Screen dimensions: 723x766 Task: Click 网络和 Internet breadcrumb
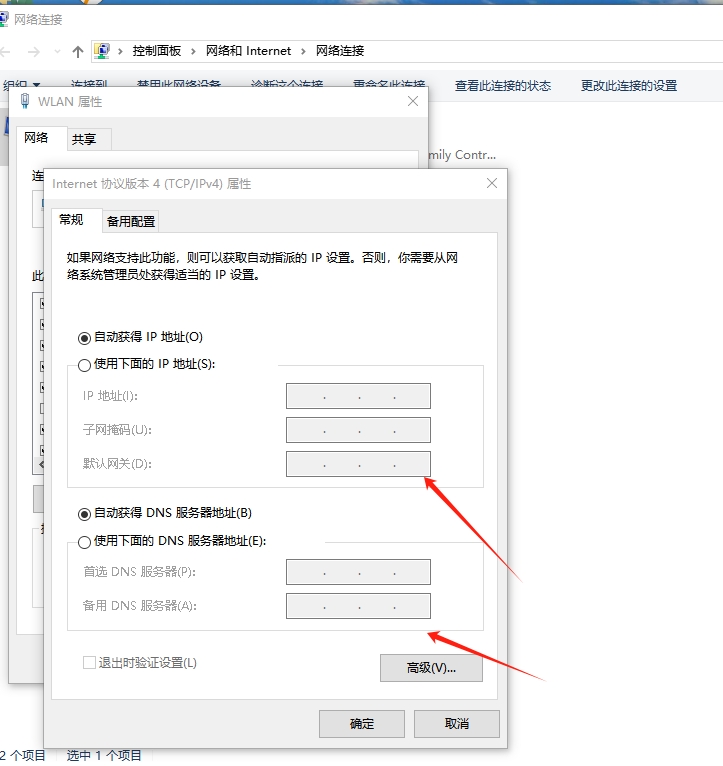[248, 51]
